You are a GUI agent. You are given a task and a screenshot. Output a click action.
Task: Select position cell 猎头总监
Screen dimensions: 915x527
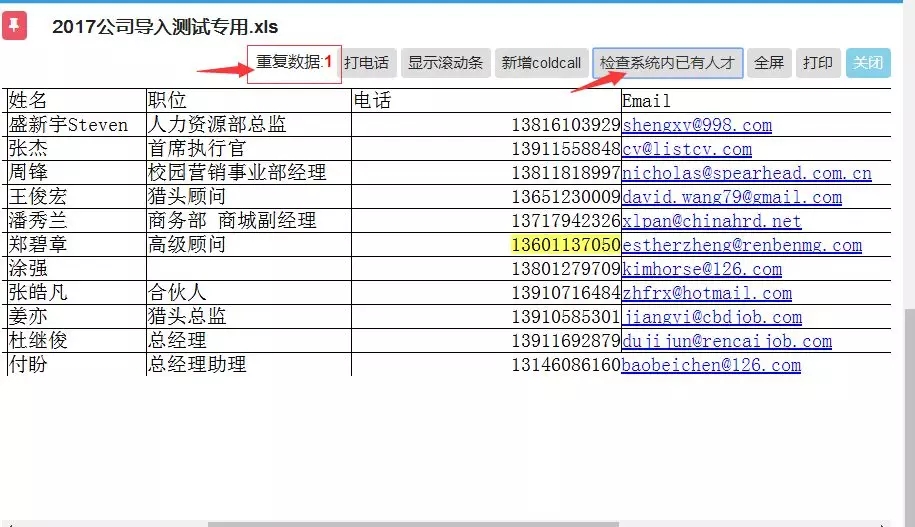[x=249, y=316]
